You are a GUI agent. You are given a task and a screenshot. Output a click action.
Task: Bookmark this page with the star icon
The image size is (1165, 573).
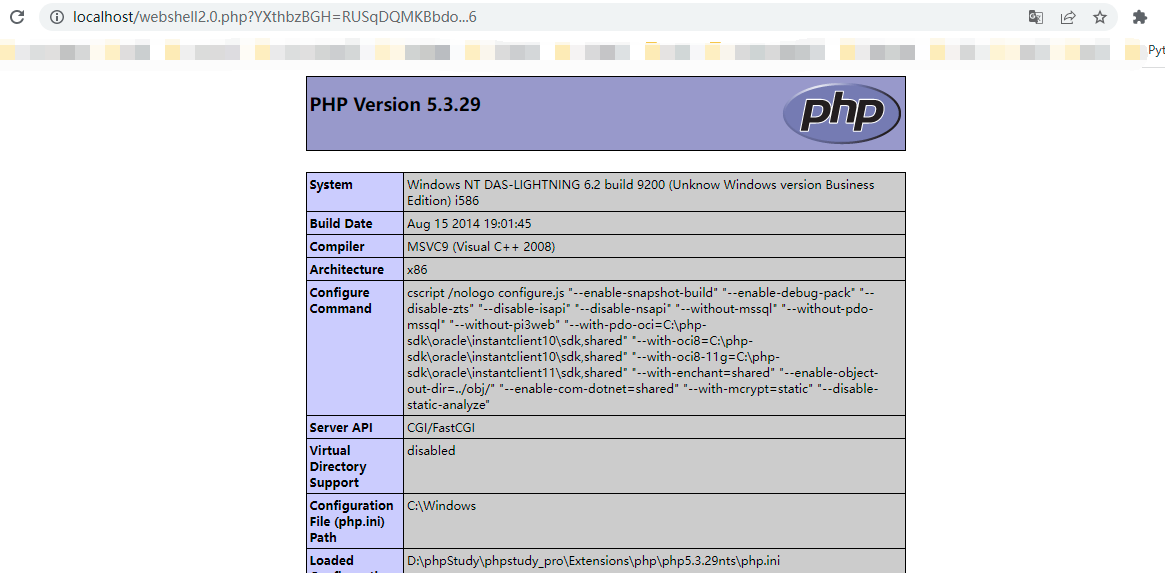click(1100, 17)
